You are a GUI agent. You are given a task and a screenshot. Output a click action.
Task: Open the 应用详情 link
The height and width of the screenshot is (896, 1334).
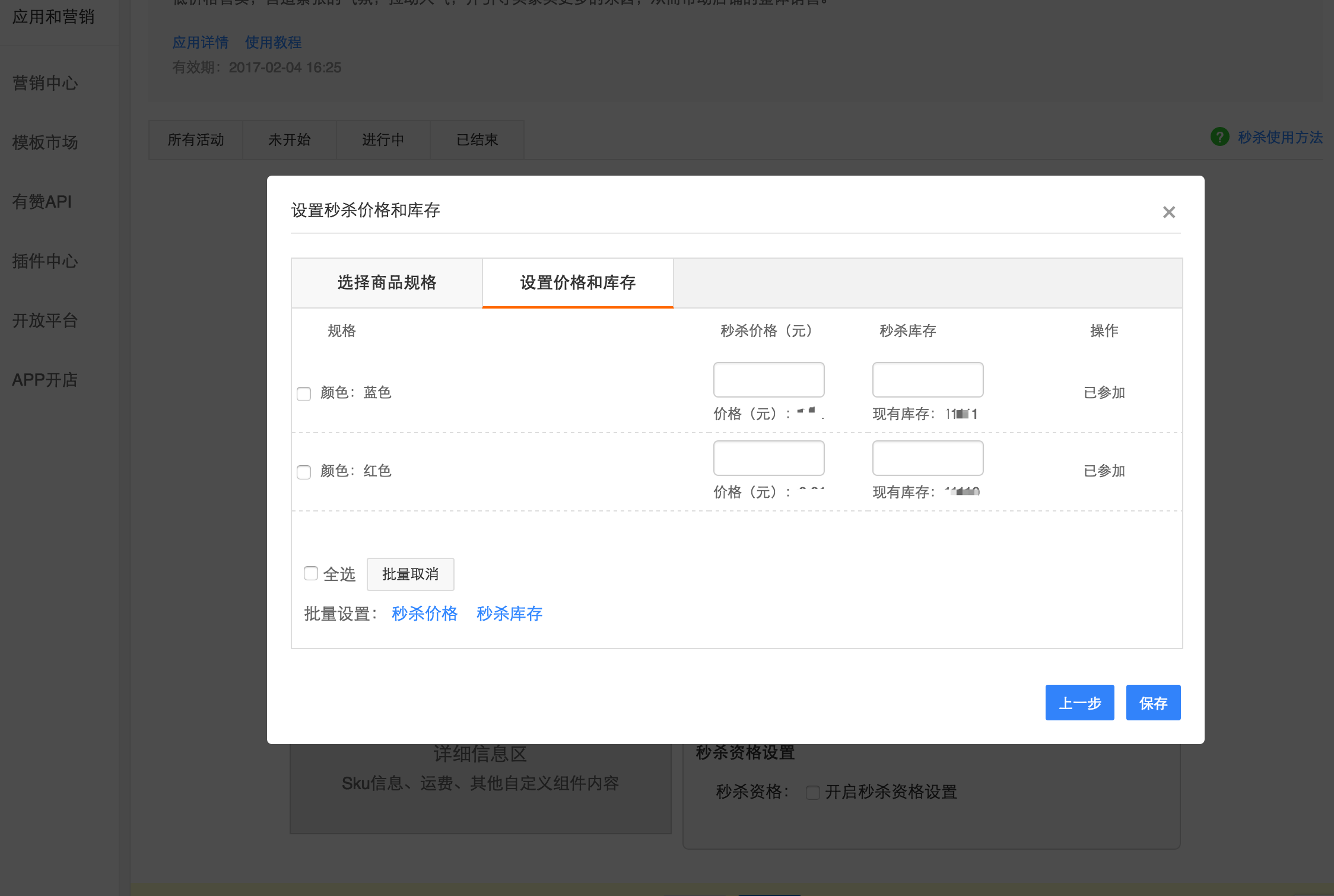click(201, 42)
